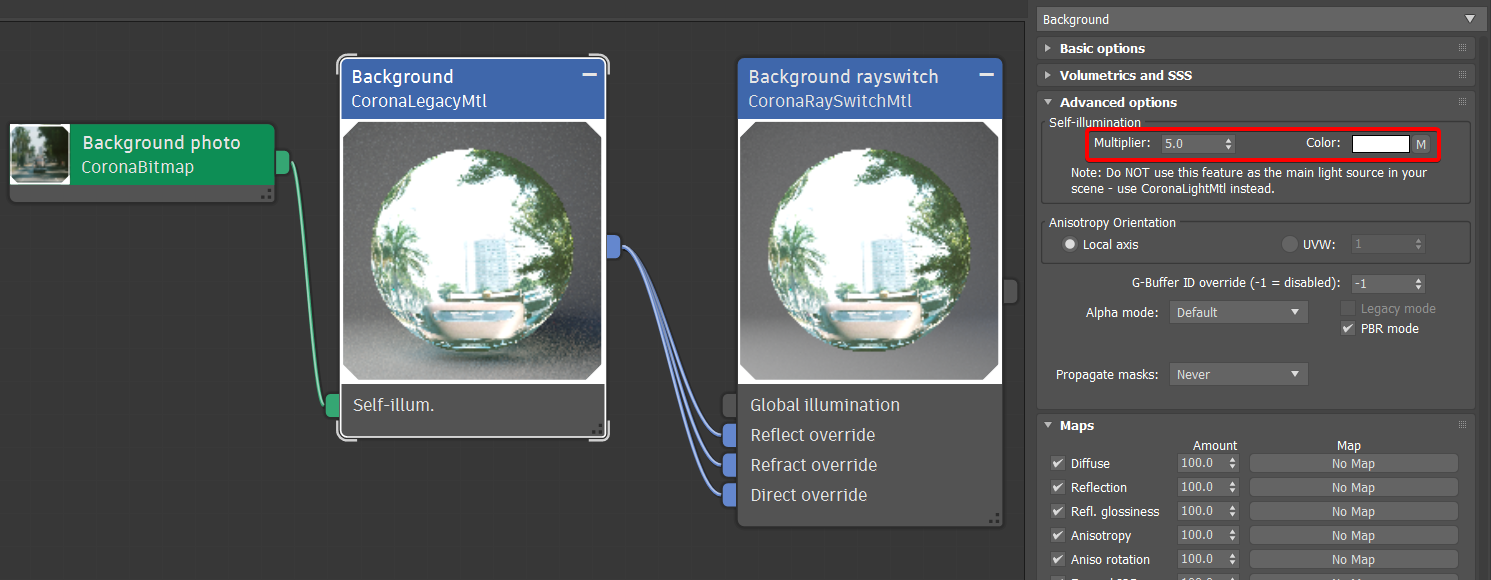This screenshot has width=1491, height=580.
Task: Select the Local axis radio button
Action: 1069,243
